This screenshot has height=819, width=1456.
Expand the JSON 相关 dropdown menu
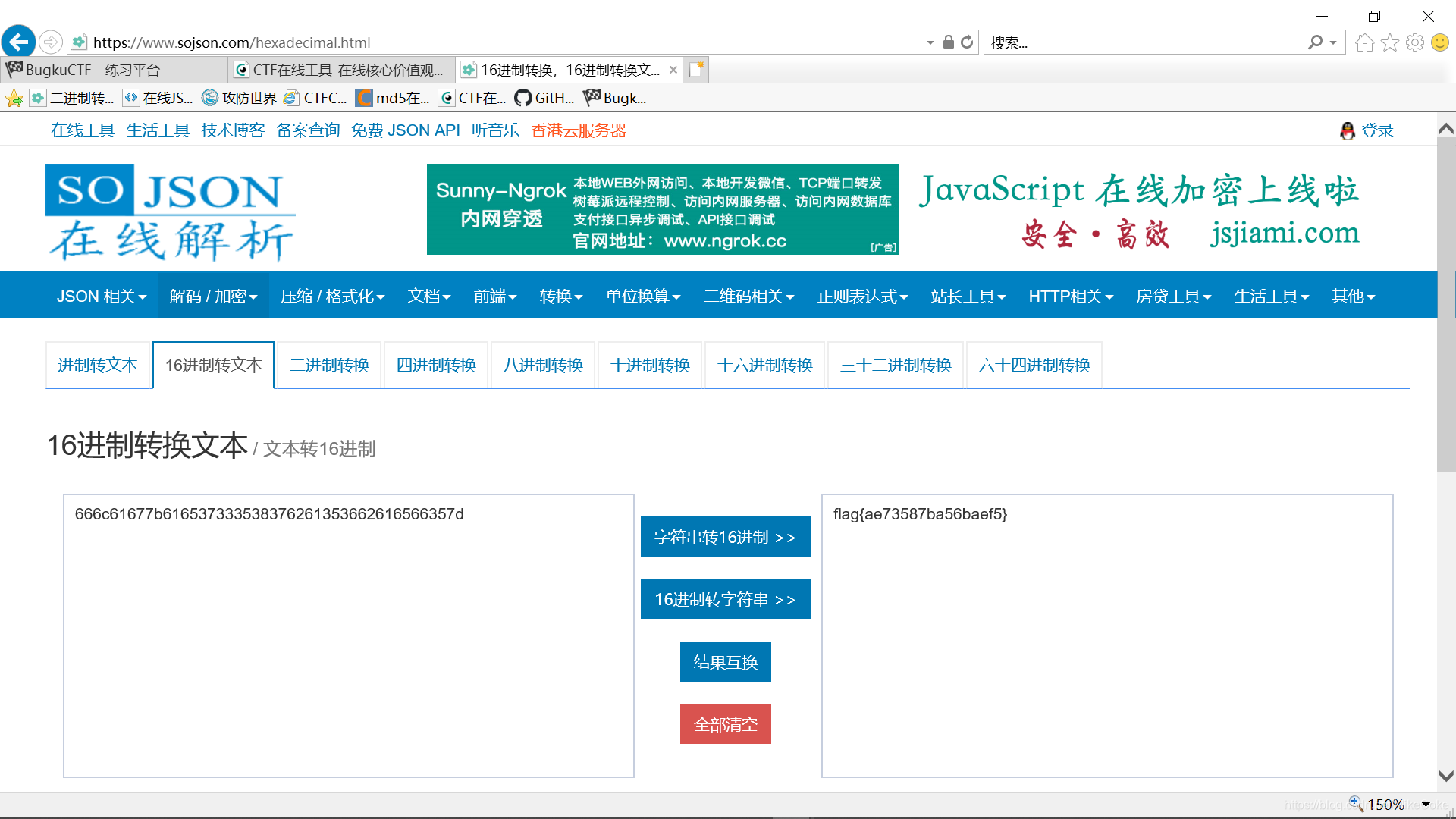tap(101, 297)
